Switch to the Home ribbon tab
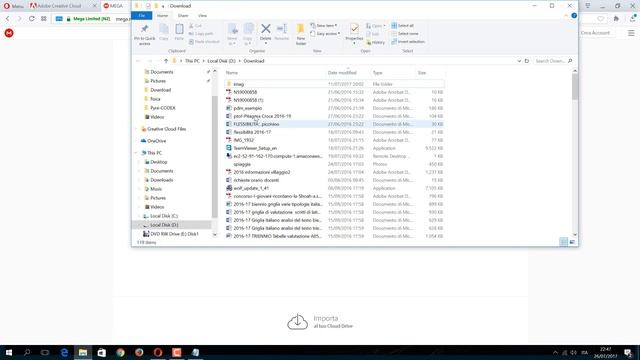This screenshot has height=360, width=640. tap(162, 16)
